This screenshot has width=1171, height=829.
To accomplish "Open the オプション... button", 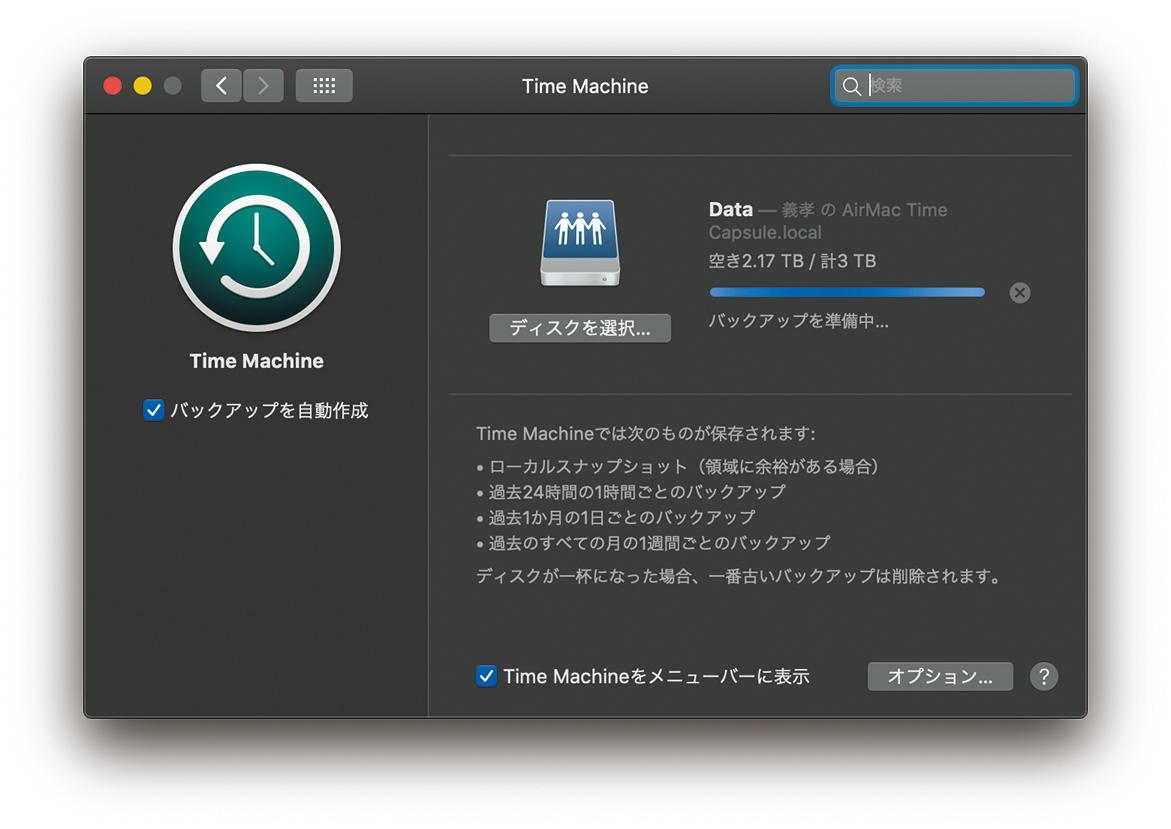I will tap(939, 677).
